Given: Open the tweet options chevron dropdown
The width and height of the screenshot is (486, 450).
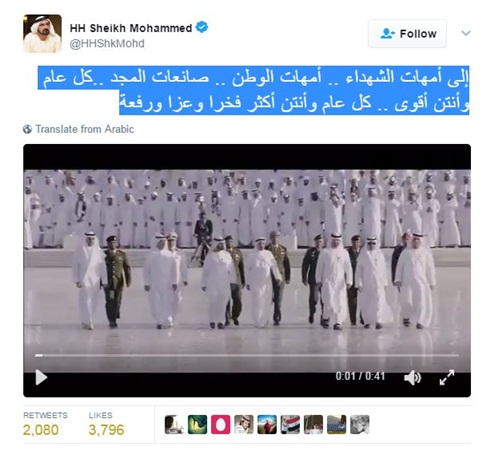Looking at the screenshot, I should point(466,33).
